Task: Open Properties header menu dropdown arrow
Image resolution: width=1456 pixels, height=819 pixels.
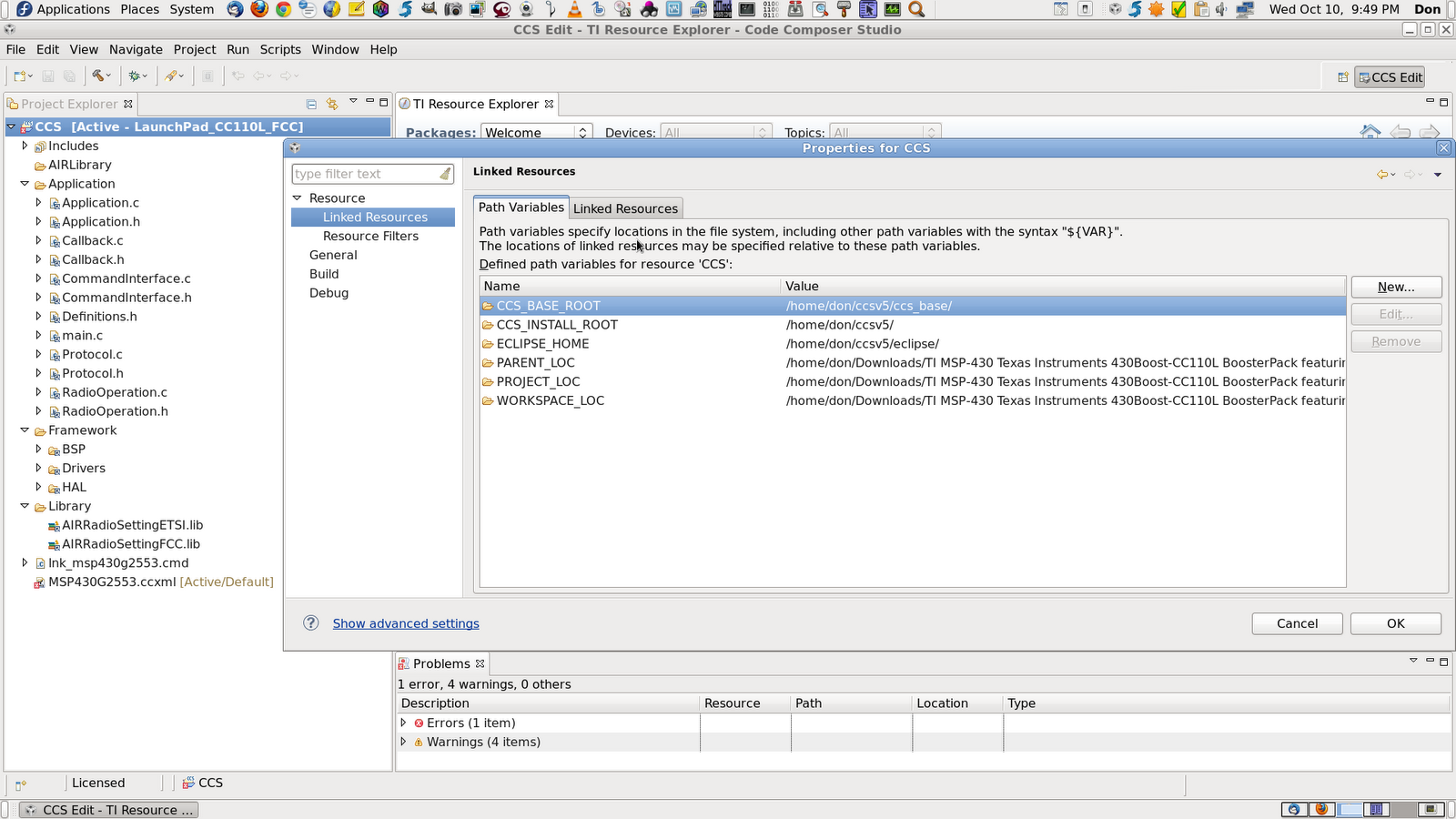Action: click(x=1438, y=175)
